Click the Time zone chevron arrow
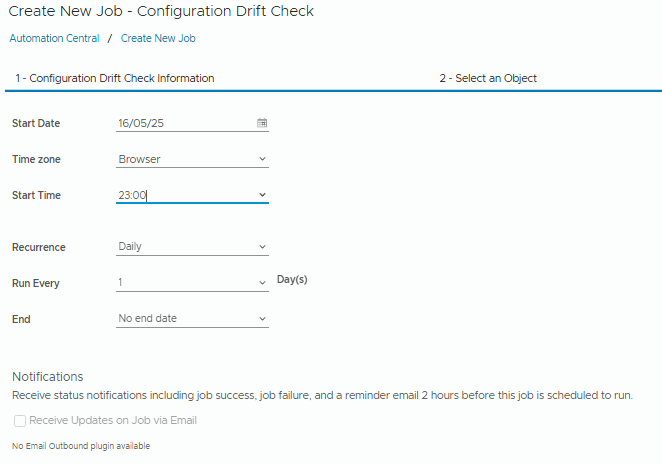The height and width of the screenshot is (464, 662). pos(262,159)
